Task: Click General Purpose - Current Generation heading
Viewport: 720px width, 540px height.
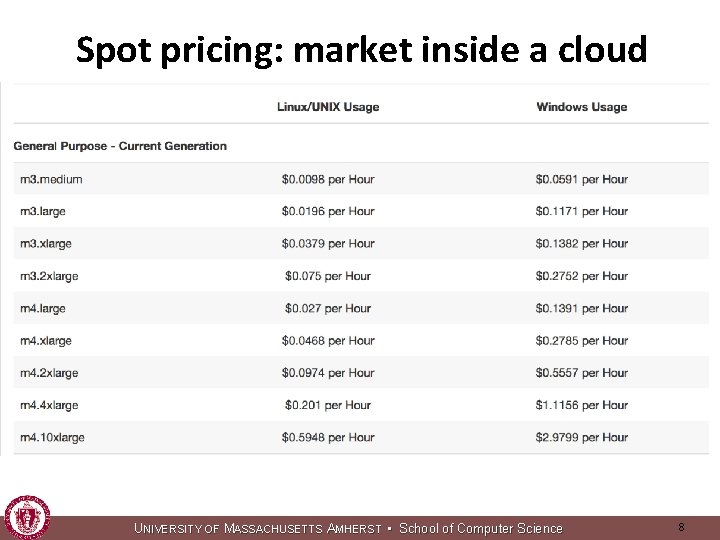Action: coord(120,146)
